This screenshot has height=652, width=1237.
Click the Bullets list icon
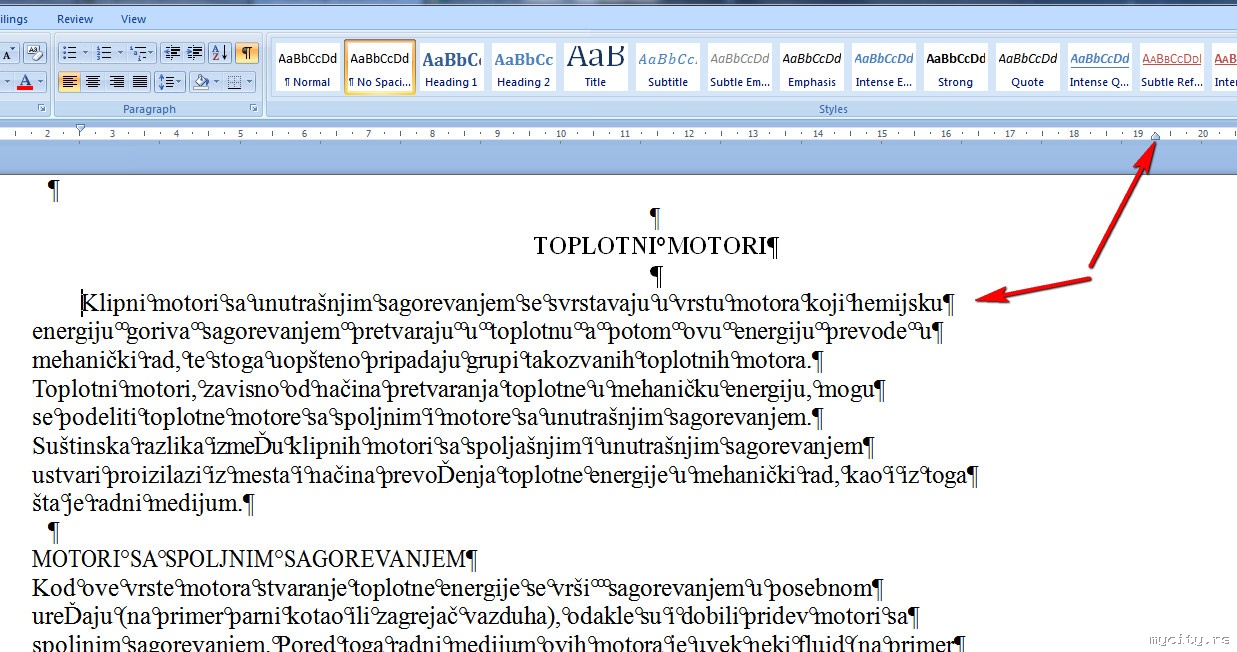pyautogui.click(x=68, y=52)
